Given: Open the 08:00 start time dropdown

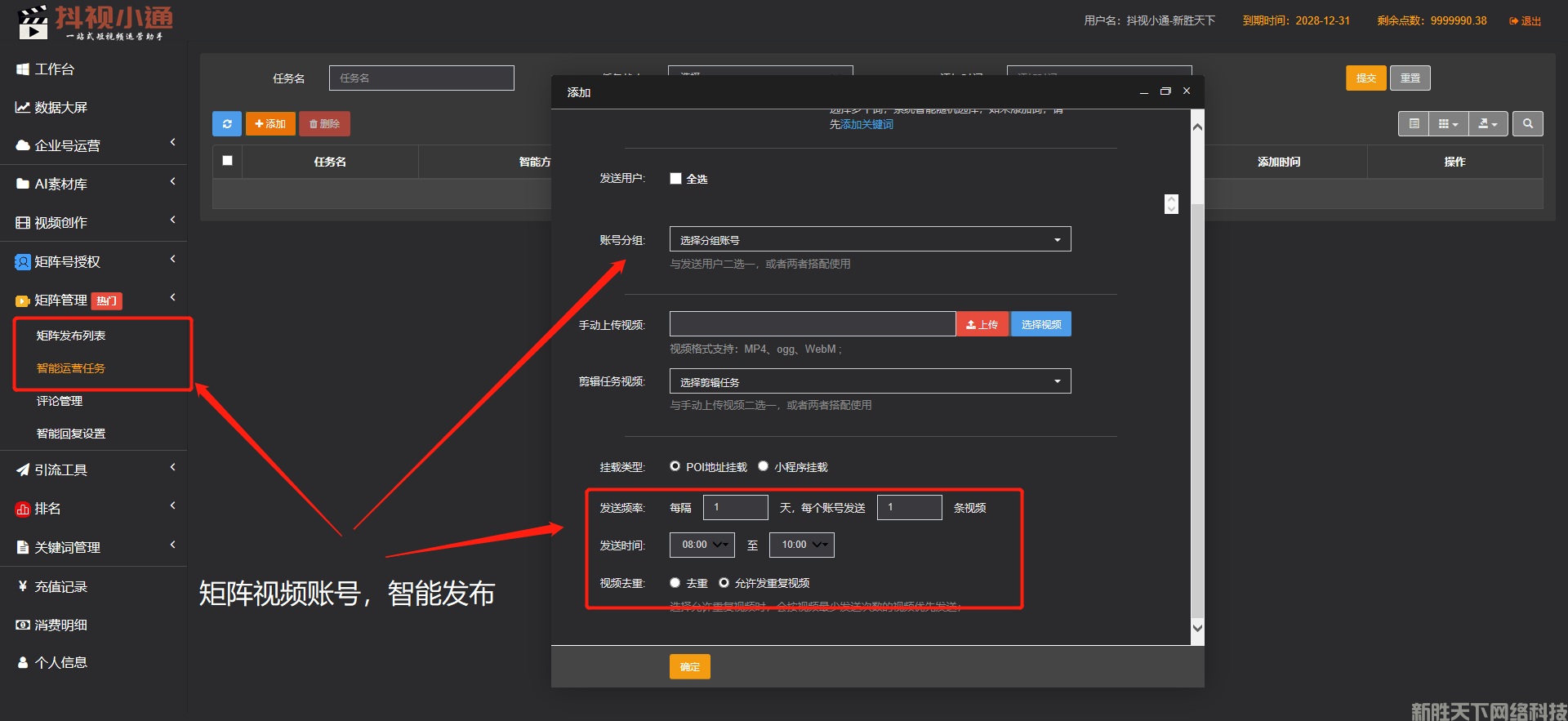Looking at the screenshot, I should click(702, 545).
